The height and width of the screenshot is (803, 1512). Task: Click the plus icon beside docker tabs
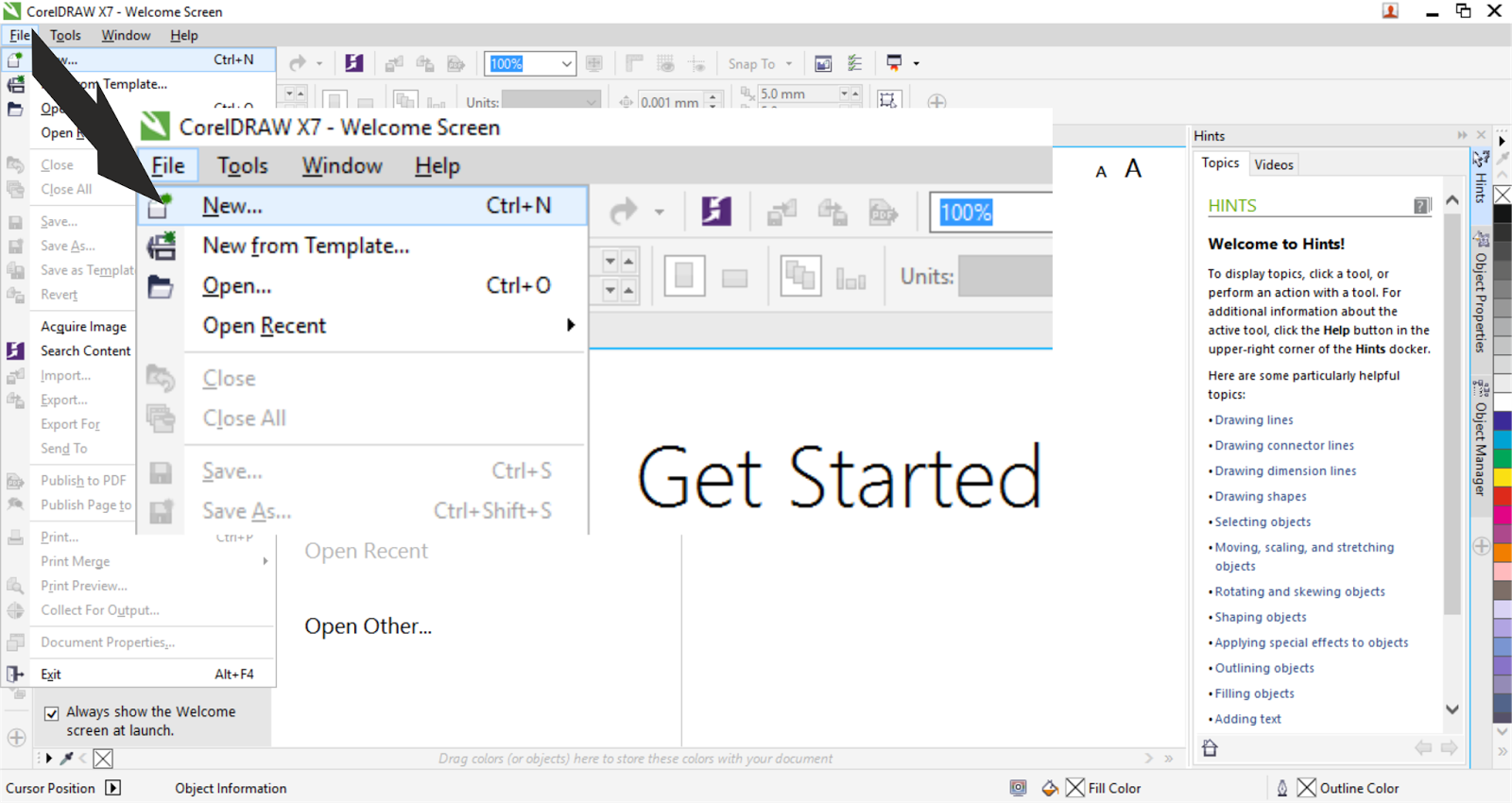coord(1481,546)
